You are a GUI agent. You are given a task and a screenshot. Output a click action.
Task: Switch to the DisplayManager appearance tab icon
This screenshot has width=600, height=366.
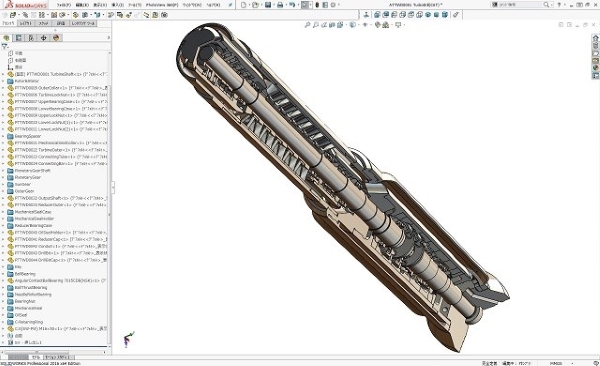(56, 38)
